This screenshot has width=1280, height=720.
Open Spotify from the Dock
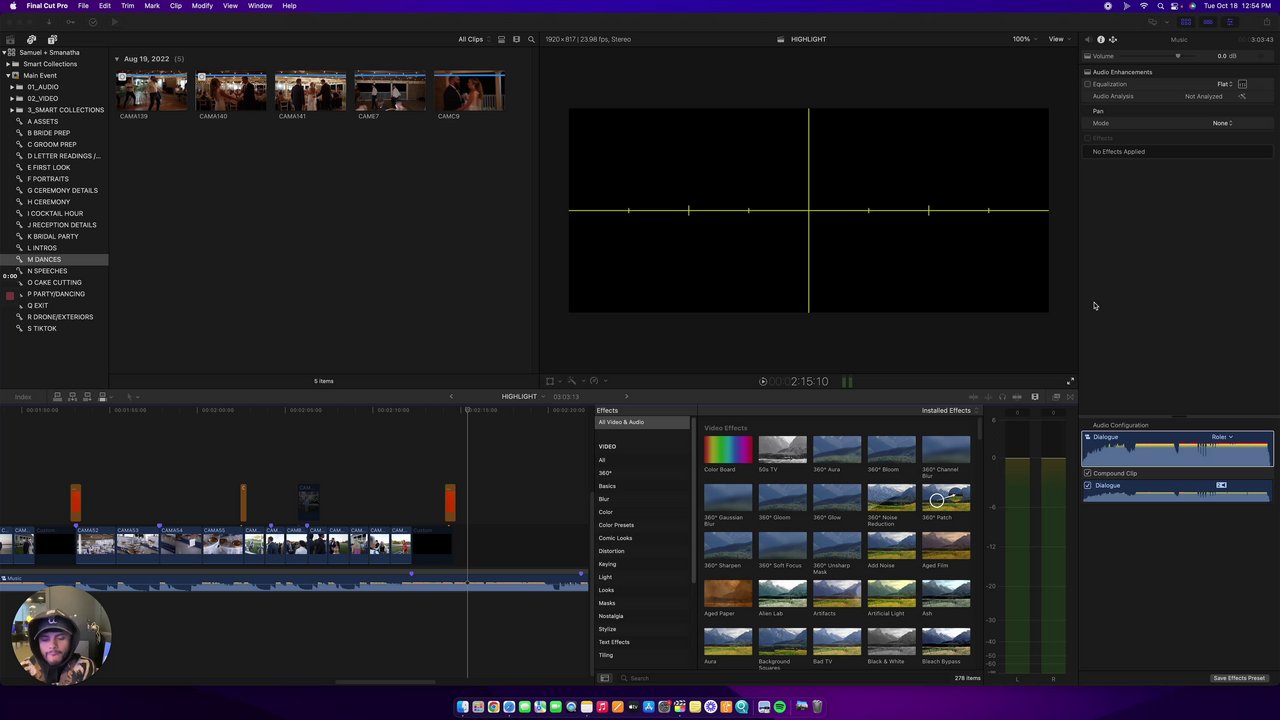tap(780, 707)
